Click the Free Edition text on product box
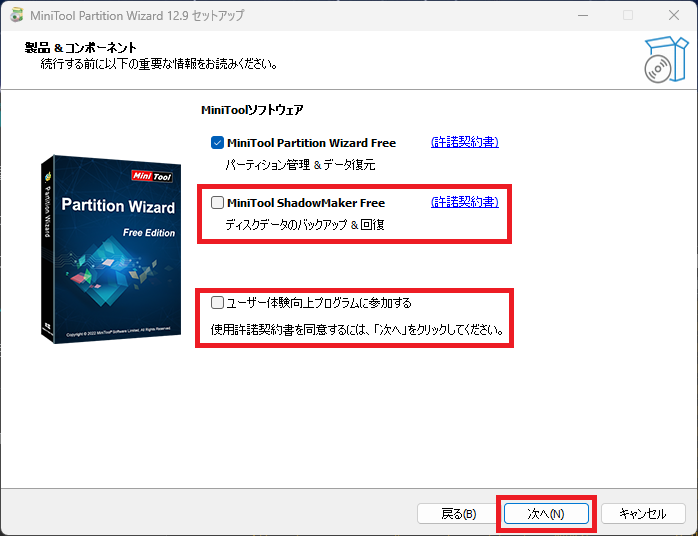Image resolution: width=698 pixels, height=536 pixels. [x=148, y=232]
